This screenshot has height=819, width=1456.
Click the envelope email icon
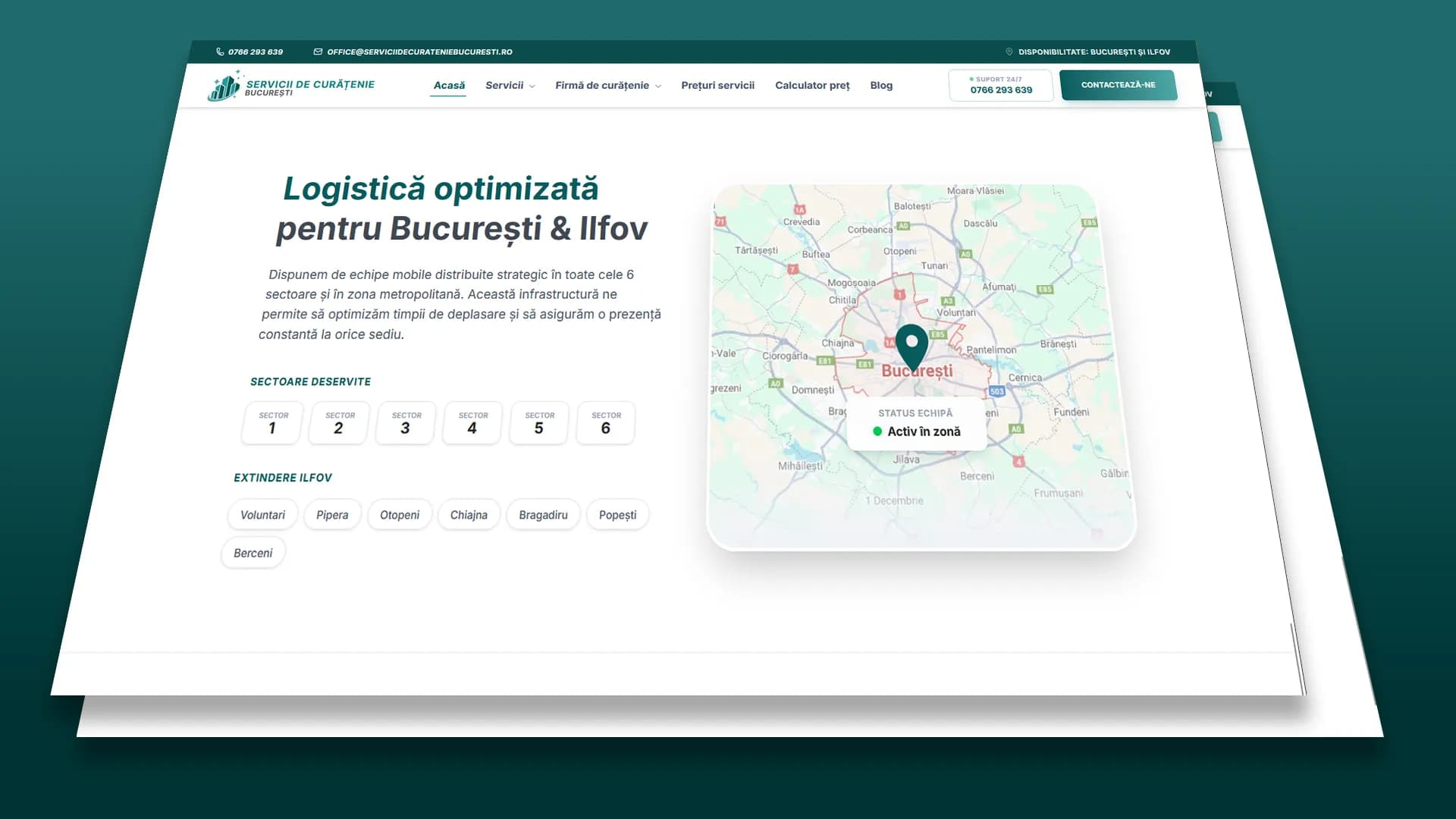click(318, 52)
